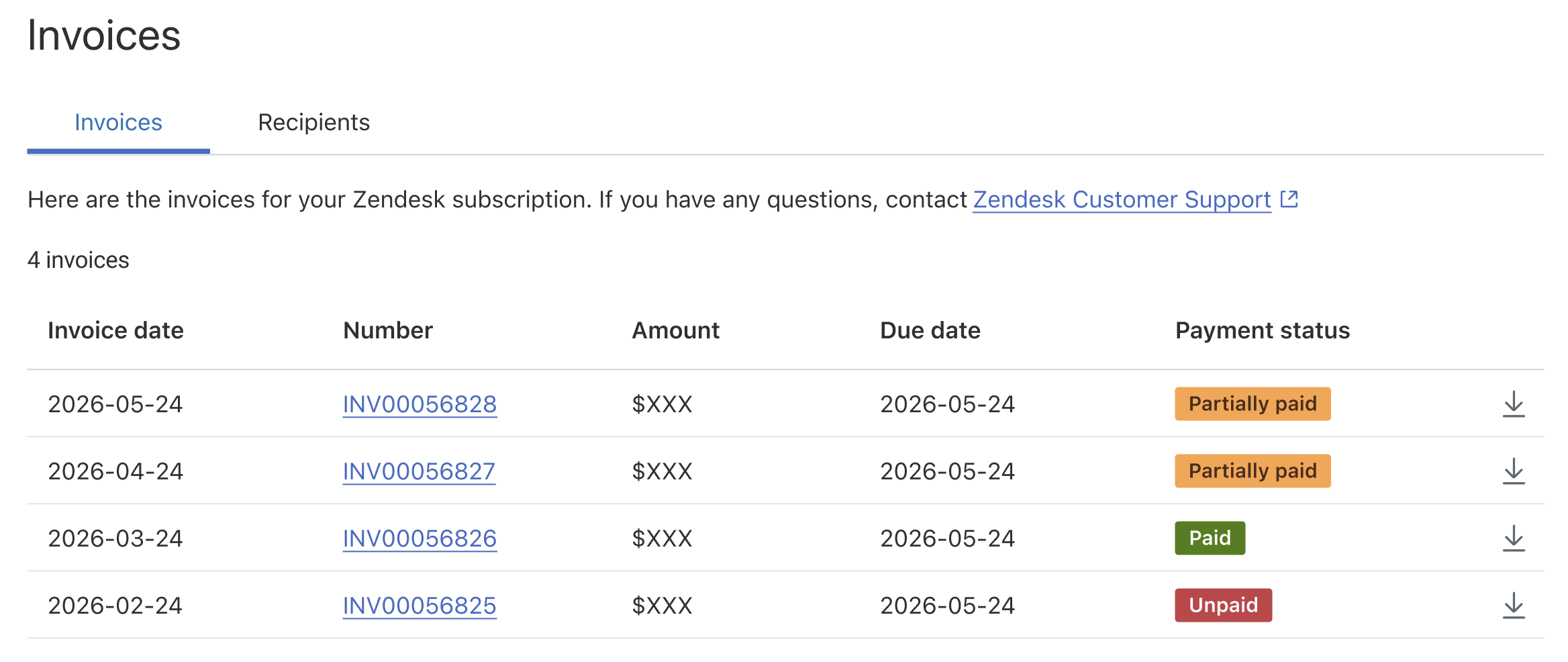Click the Due date column header
Viewport: 1568px width, 662px height.
tap(930, 330)
